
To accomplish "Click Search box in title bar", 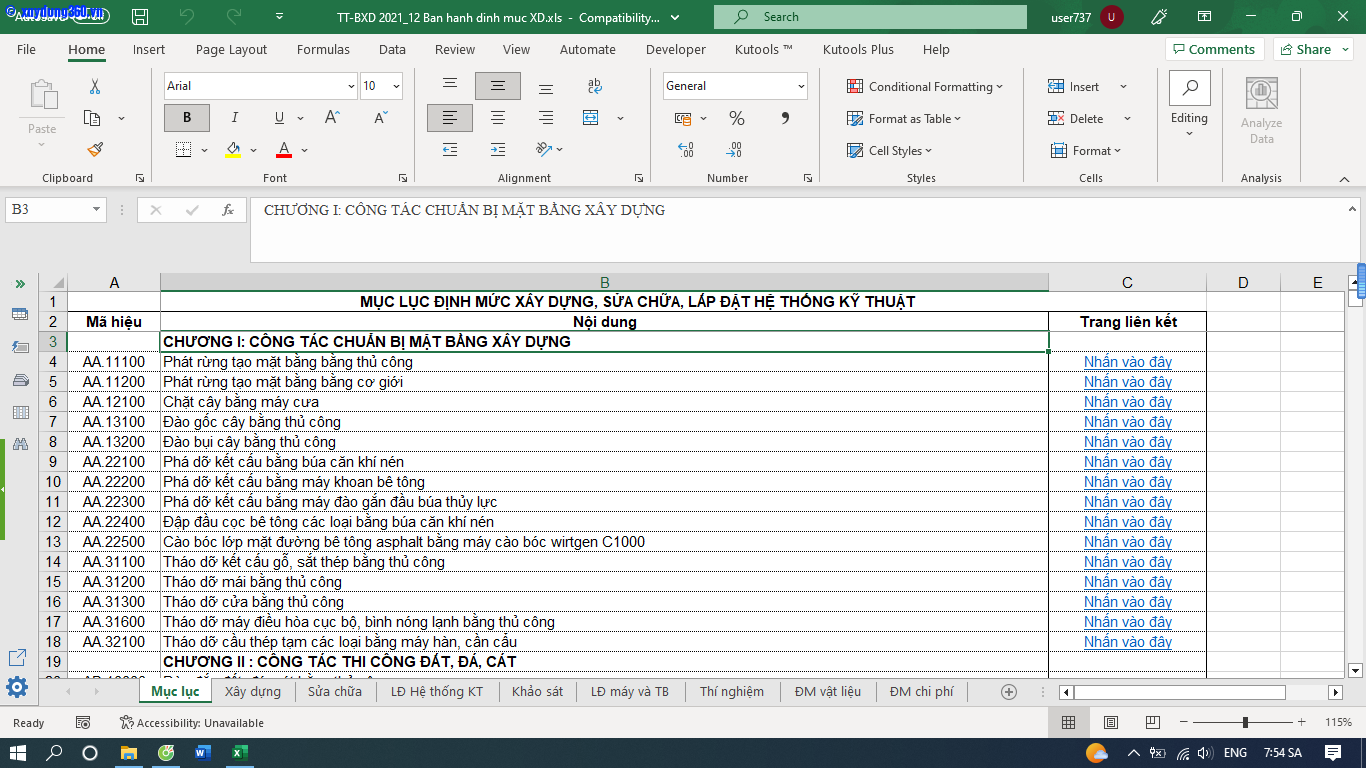I will pos(870,17).
